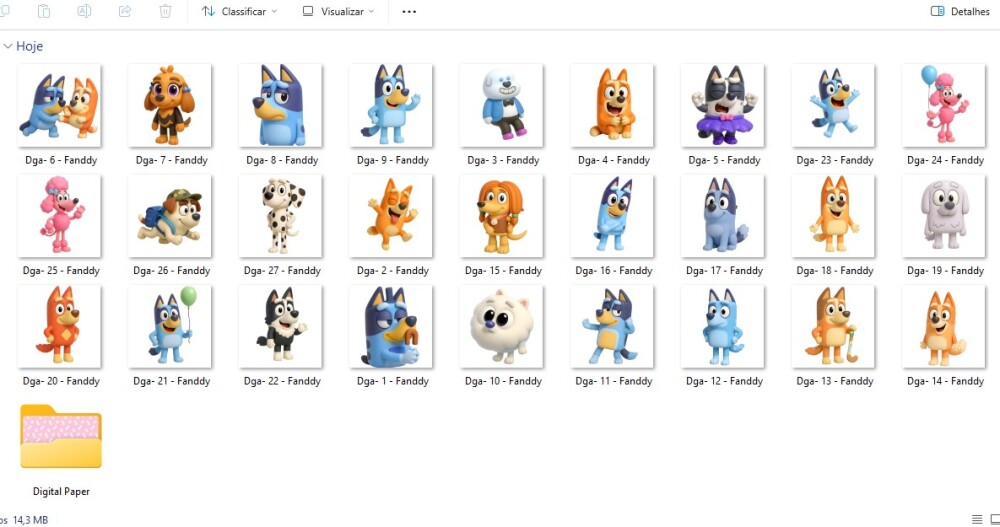This screenshot has height=527, width=1000.
Task: Toggle the Detalhes pane button
Action: [x=960, y=11]
